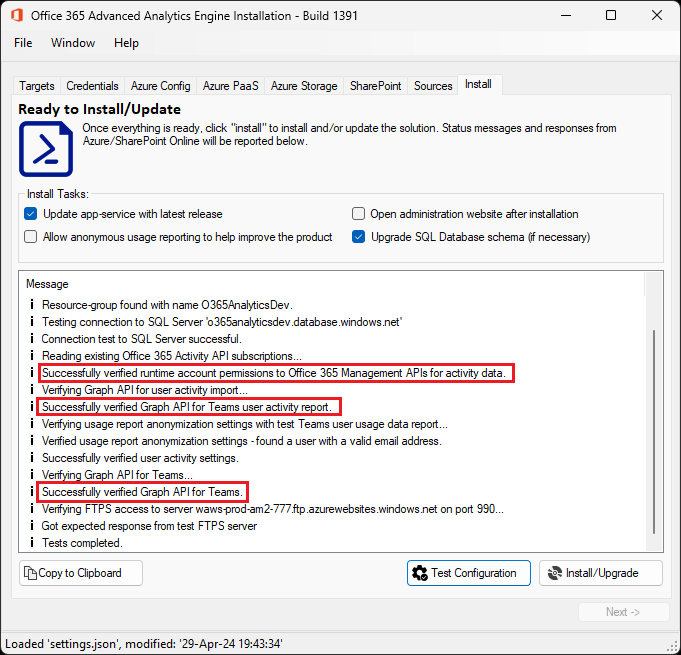Select 'Successfully verified runtime account permissions' message
The width and height of the screenshot is (681, 655).
(274, 373)
